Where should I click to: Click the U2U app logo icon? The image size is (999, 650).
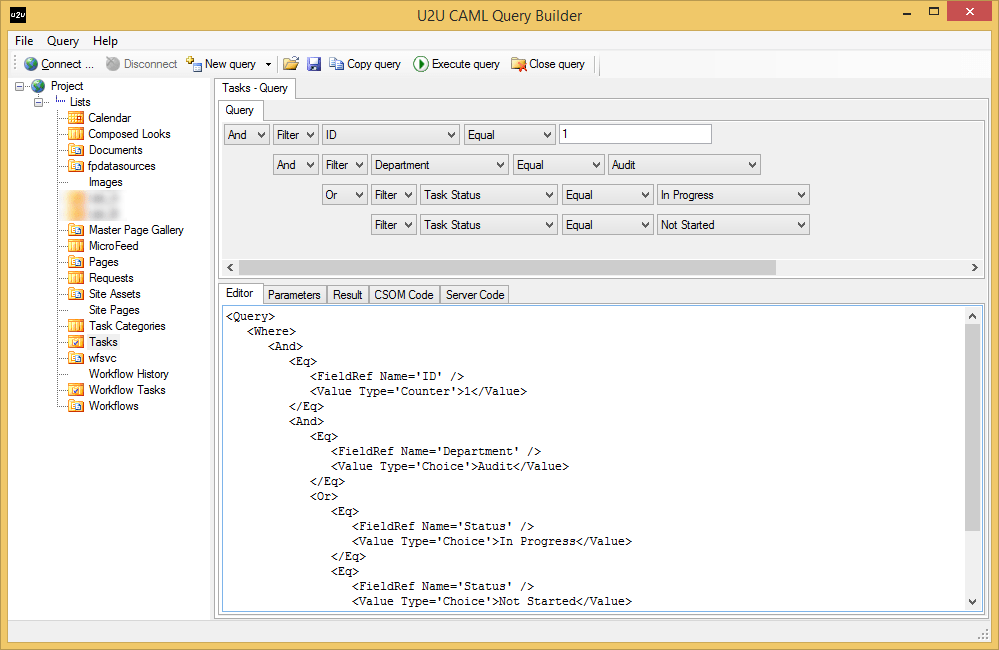[x=18, y=15]
